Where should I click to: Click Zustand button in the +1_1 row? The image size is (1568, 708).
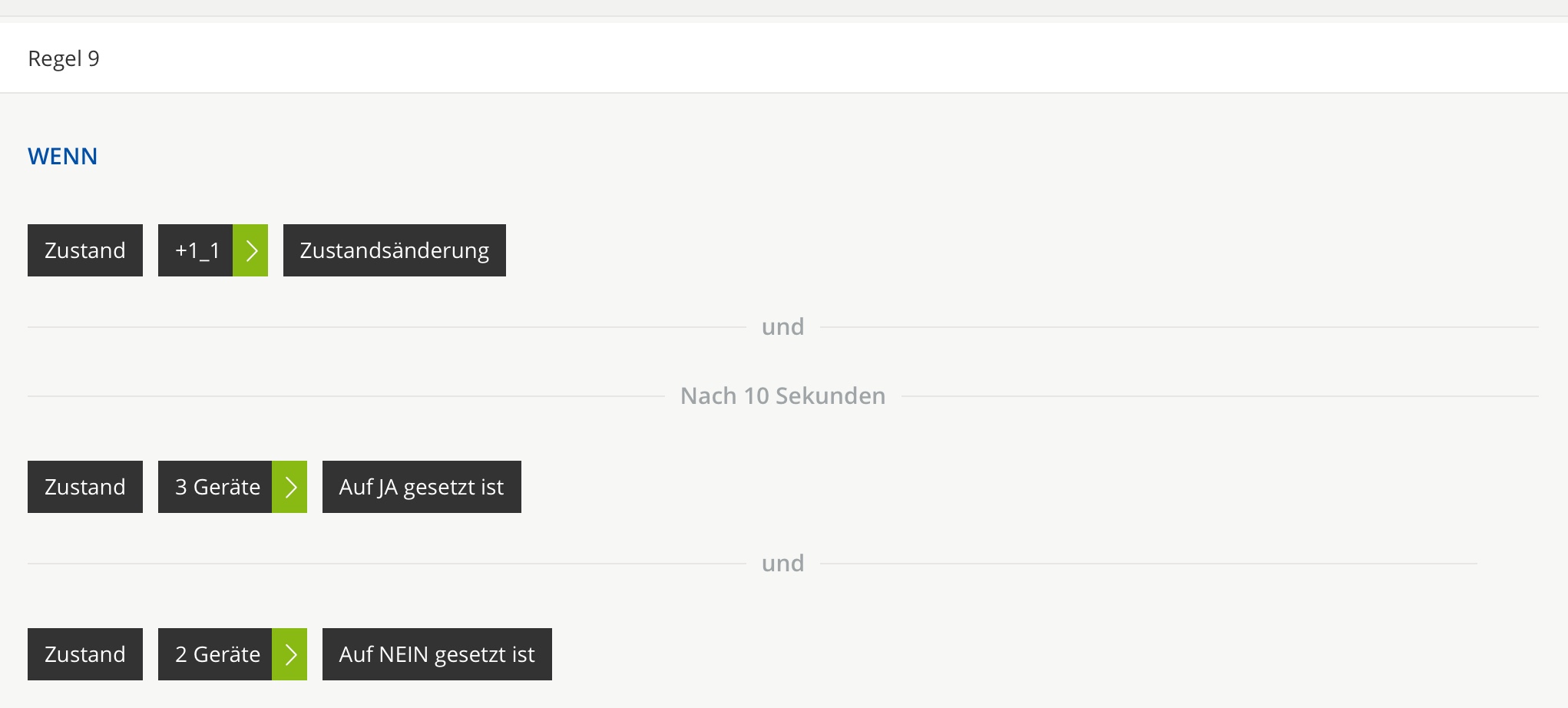pos(85,250)
